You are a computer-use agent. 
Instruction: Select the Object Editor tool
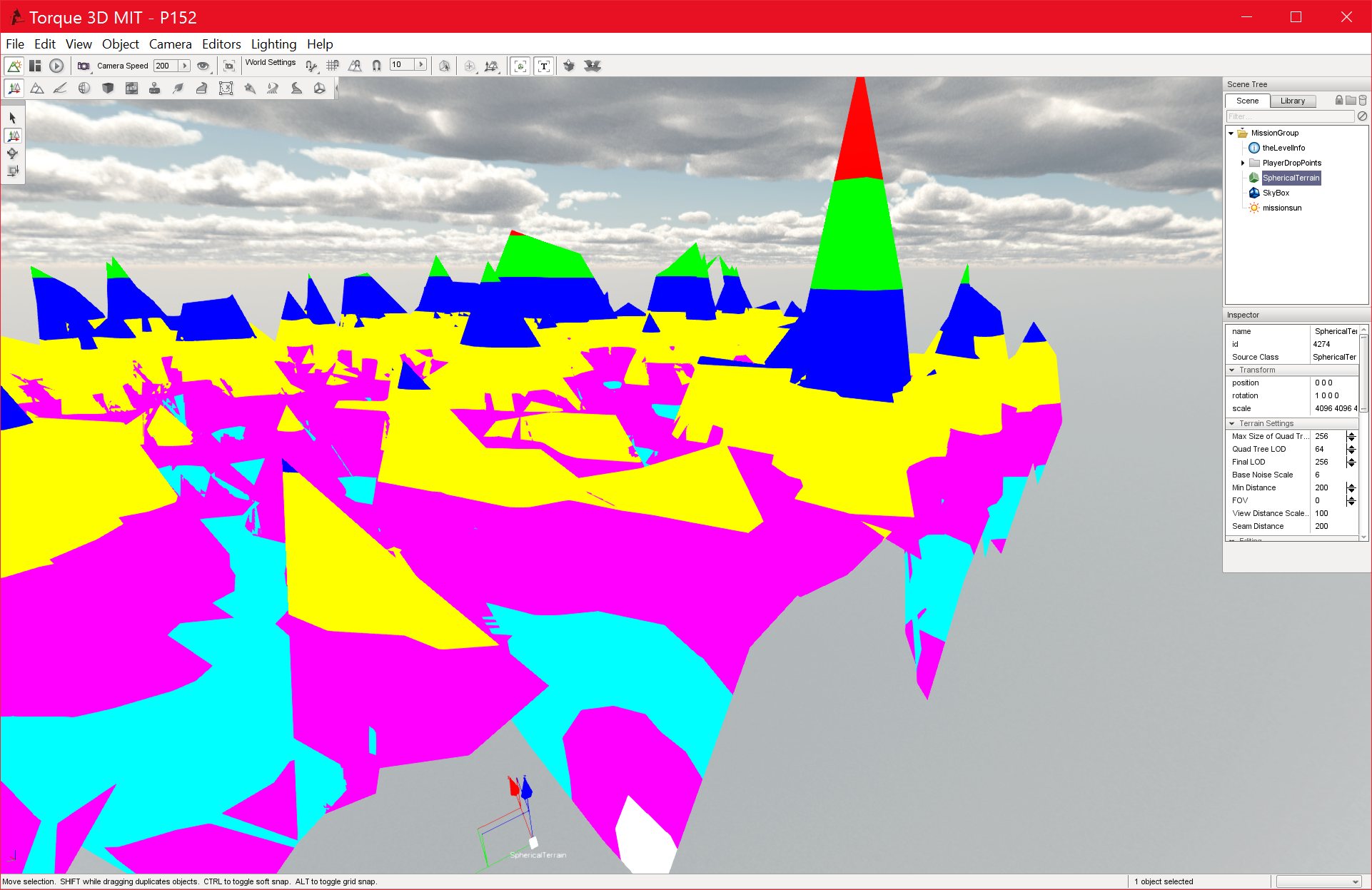click(x=14, y=89)
